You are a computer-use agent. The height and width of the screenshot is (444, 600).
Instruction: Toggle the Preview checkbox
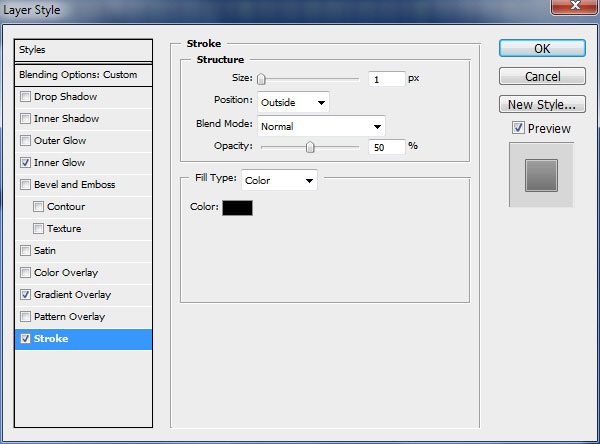point(518,128)
